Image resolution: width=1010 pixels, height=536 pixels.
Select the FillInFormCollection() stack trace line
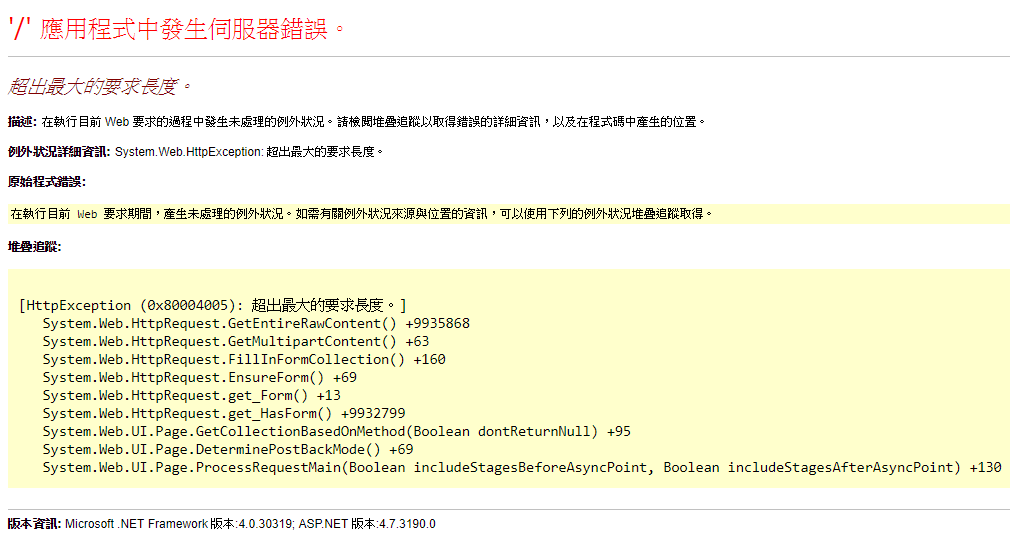[243, 360]
